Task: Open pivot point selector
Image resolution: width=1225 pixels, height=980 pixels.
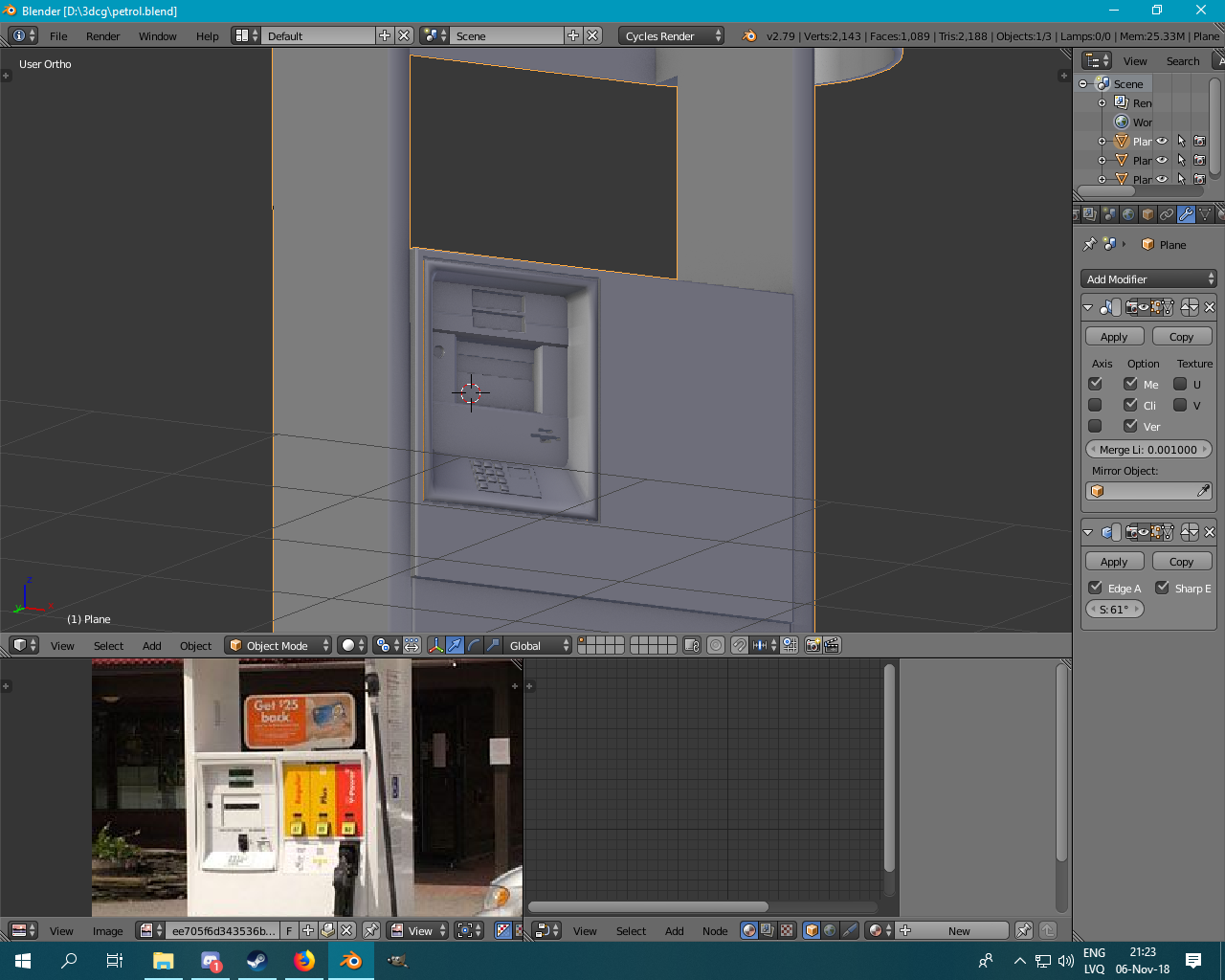Action: click(x=387, y=645)
